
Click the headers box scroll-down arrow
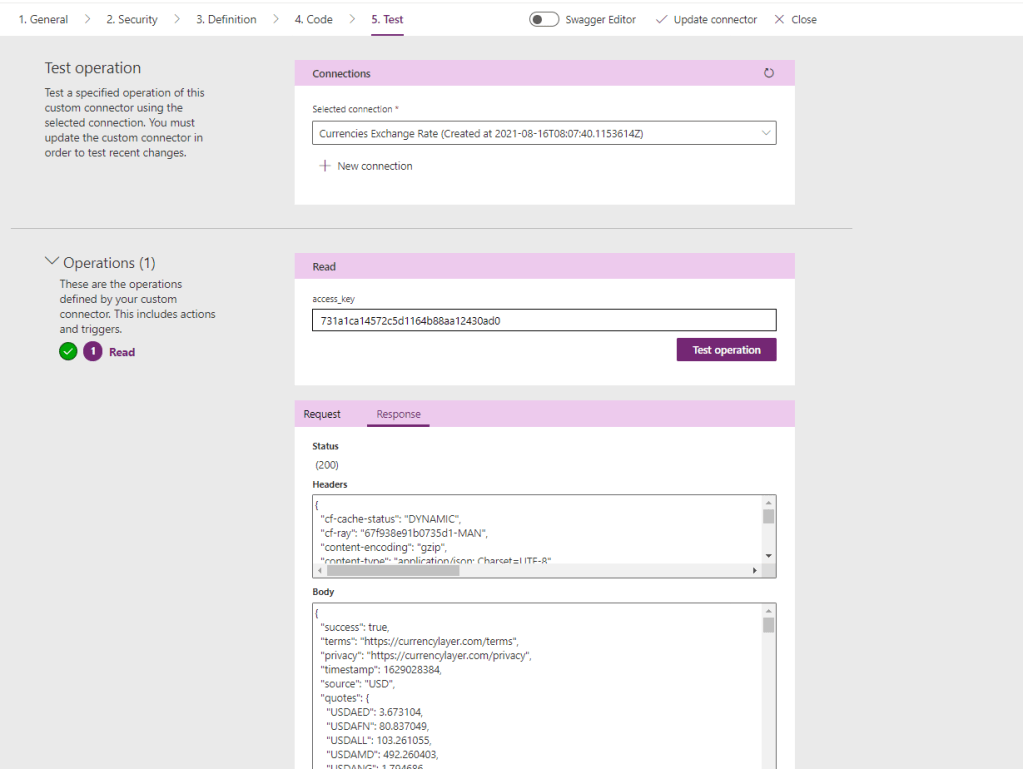[768, 555]
